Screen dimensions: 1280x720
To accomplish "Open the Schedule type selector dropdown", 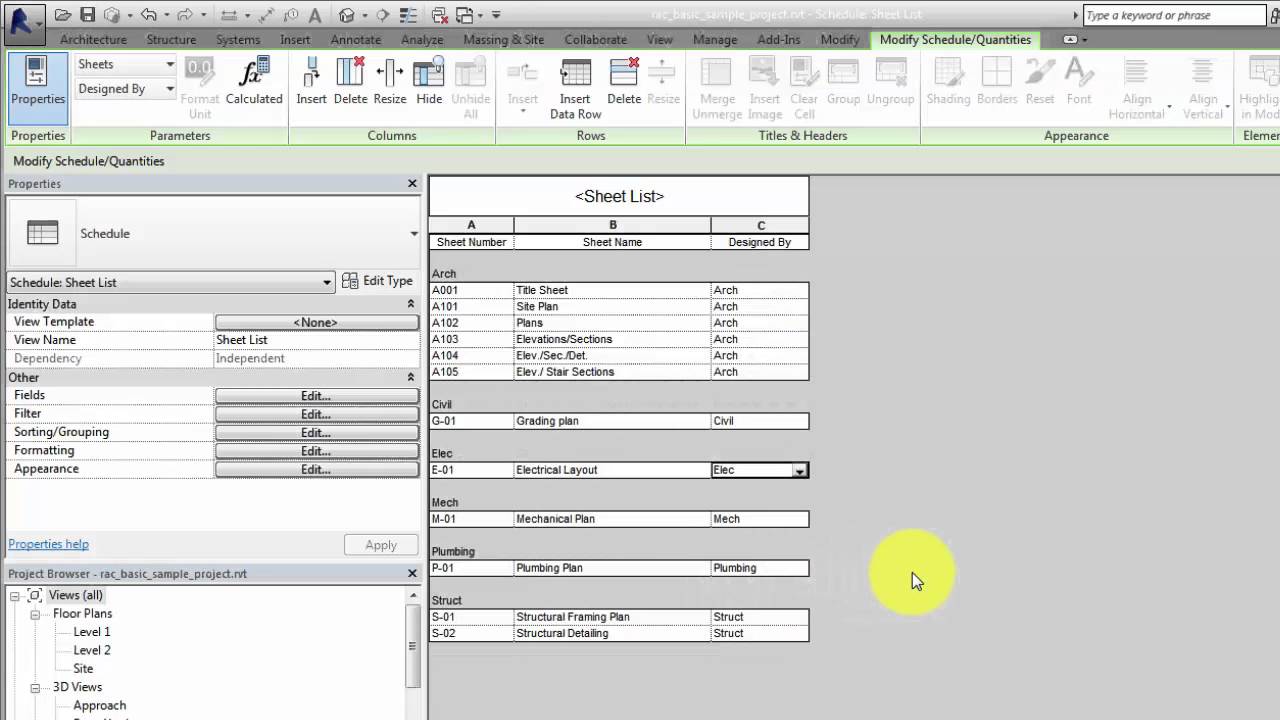I will pos(414,234).
